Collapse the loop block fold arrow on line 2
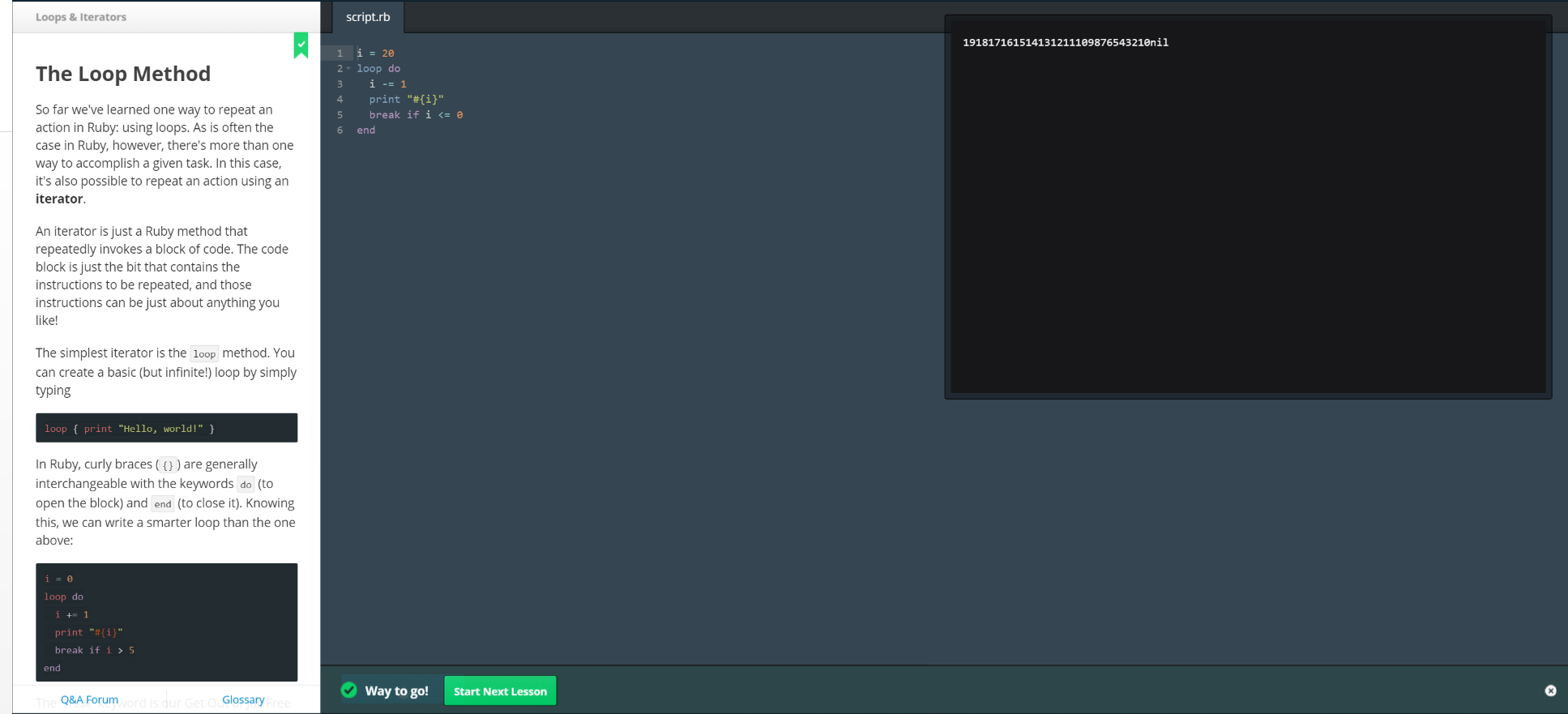The image size is (1568, 714). tap(348, 69)
